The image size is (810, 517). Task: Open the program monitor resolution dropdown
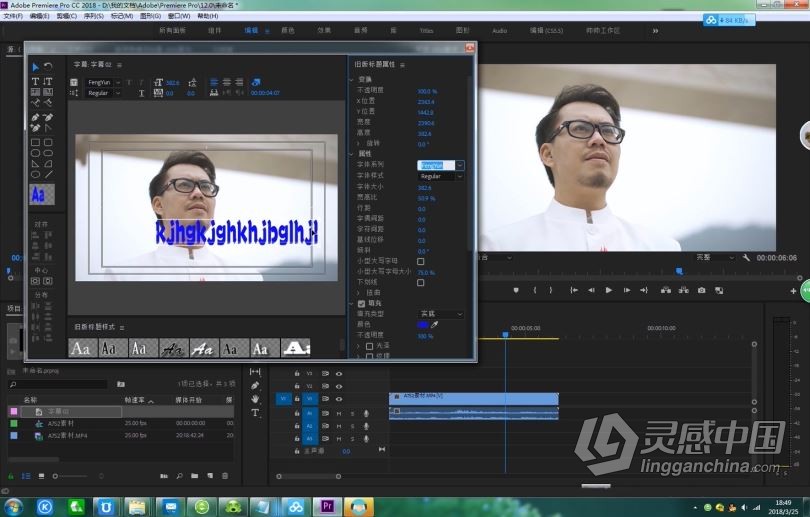point(715,257)
